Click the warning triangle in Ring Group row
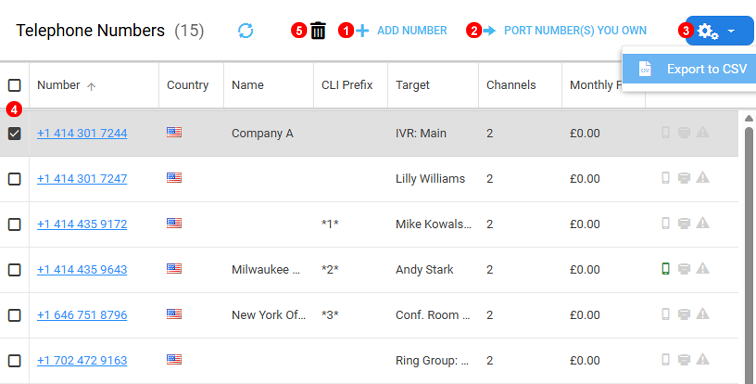This screenshot has height=384, width=756. point(703,359)
